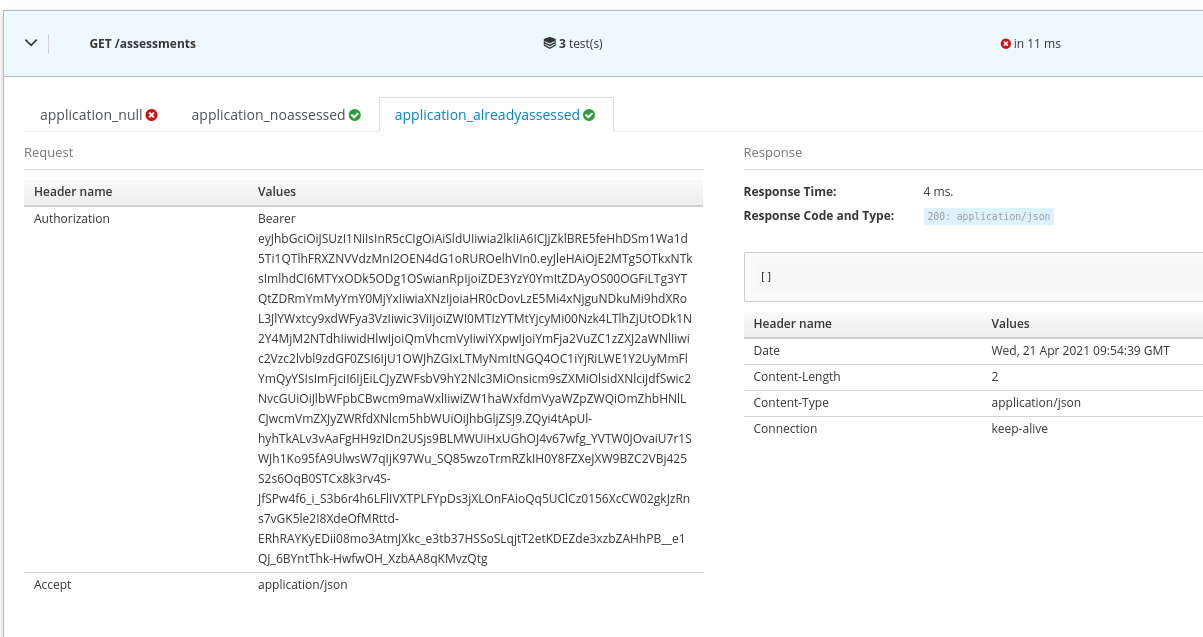Click the Authorization header name cell
This screenshot has width=1203, height=637.
[72, 218]
